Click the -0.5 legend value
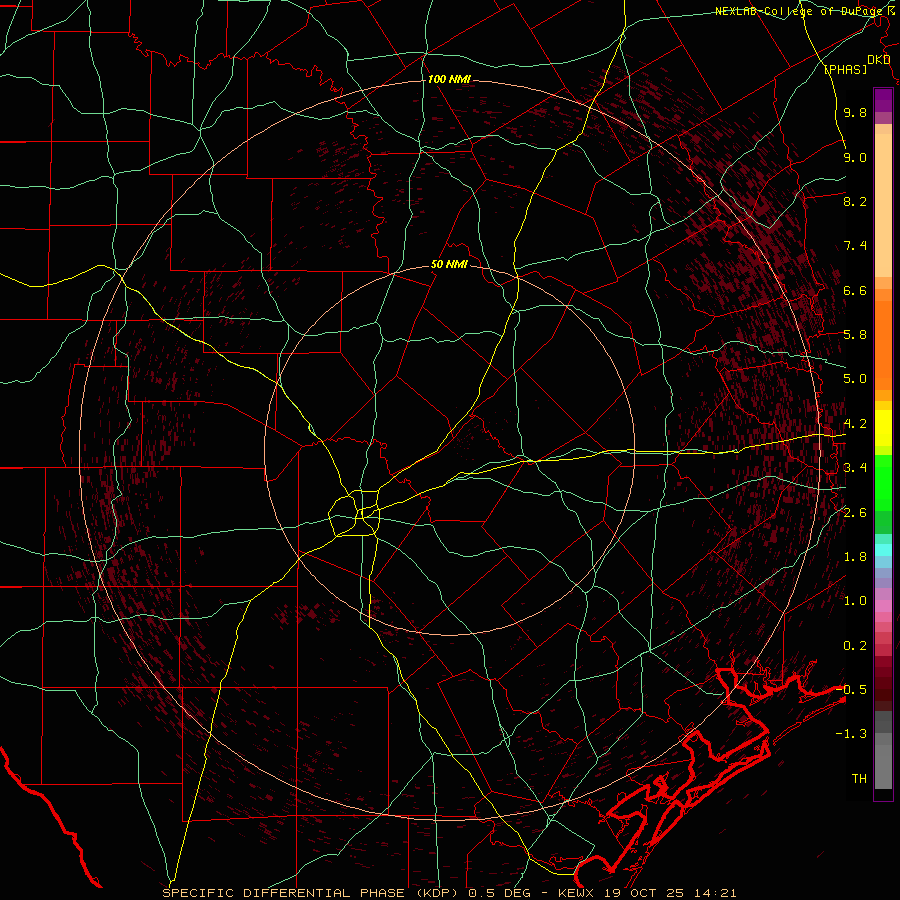 [851, 690]
